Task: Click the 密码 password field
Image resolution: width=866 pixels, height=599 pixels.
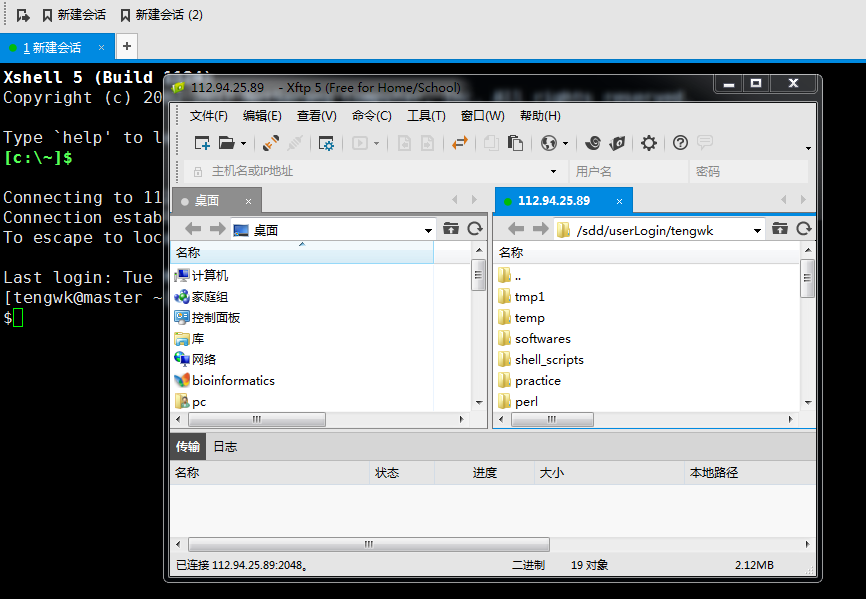Action: tap(749, 172)
